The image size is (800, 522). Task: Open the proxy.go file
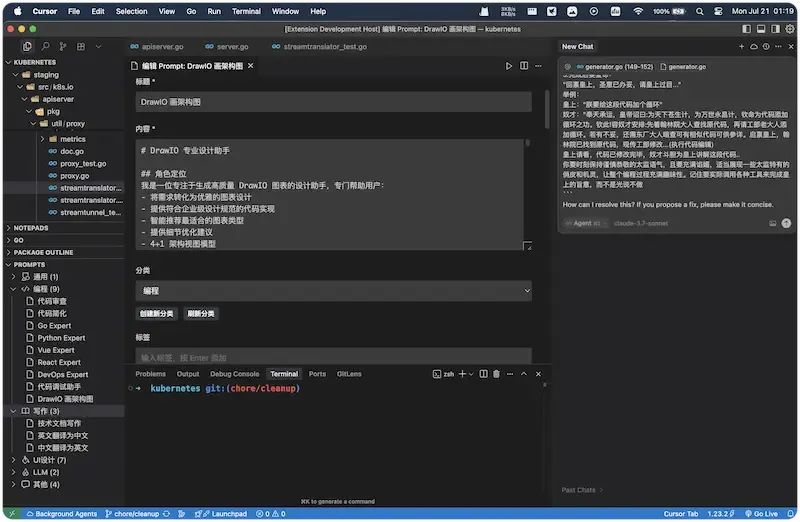pos(74,176)
